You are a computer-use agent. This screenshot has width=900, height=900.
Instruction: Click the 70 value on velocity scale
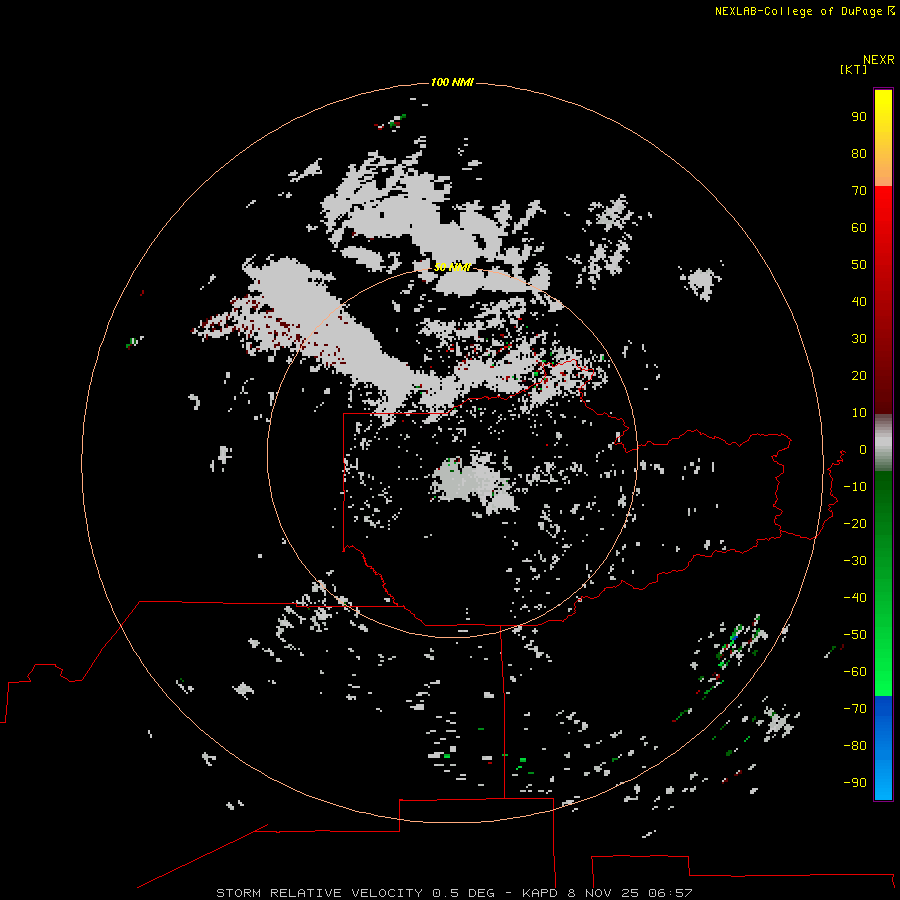pyautogui.click(x=859, y=191)
